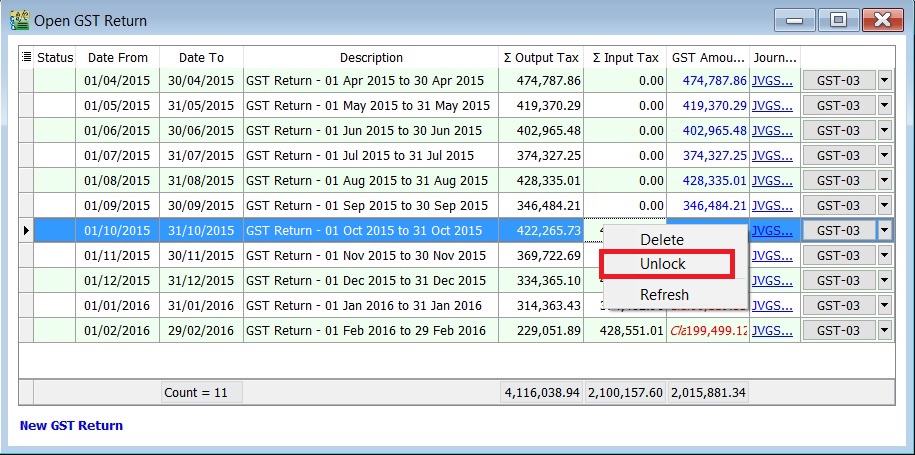The width and height of the screenshot is (915, 455).
Task: Open GST-03 dropdown arrow for July 2015
Action: 884,156
